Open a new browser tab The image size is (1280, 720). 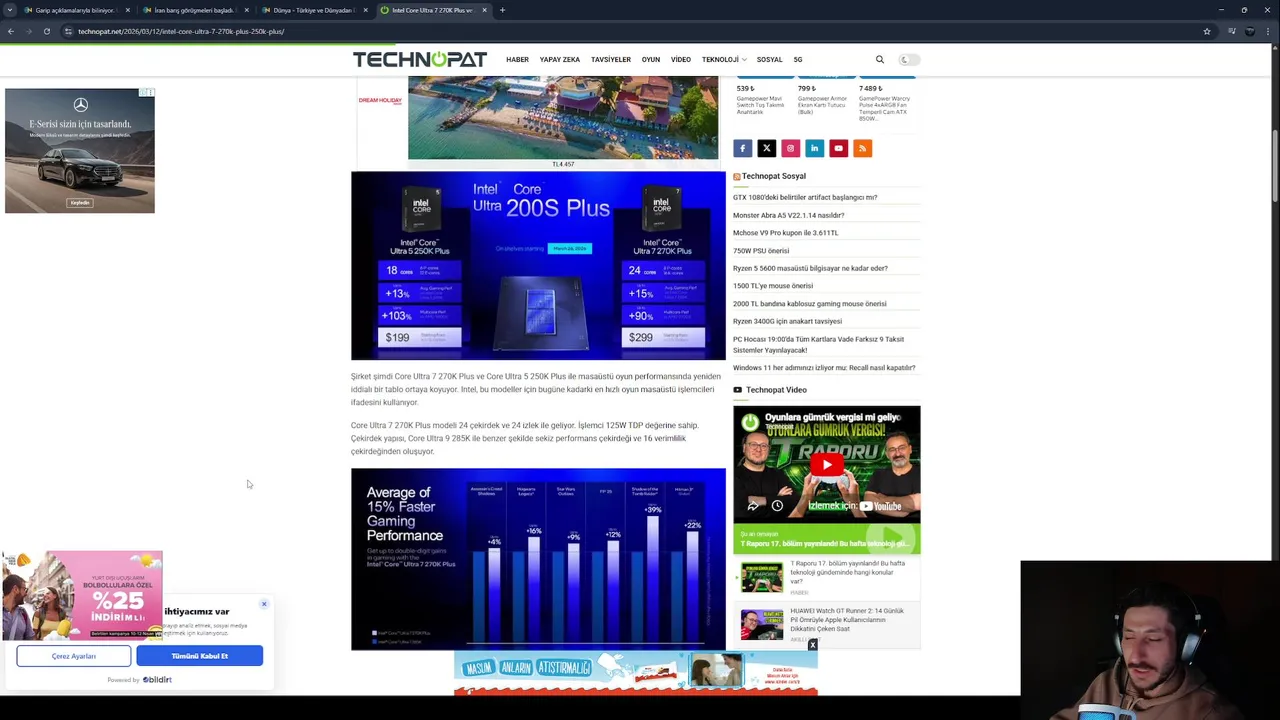click(502, 10)
